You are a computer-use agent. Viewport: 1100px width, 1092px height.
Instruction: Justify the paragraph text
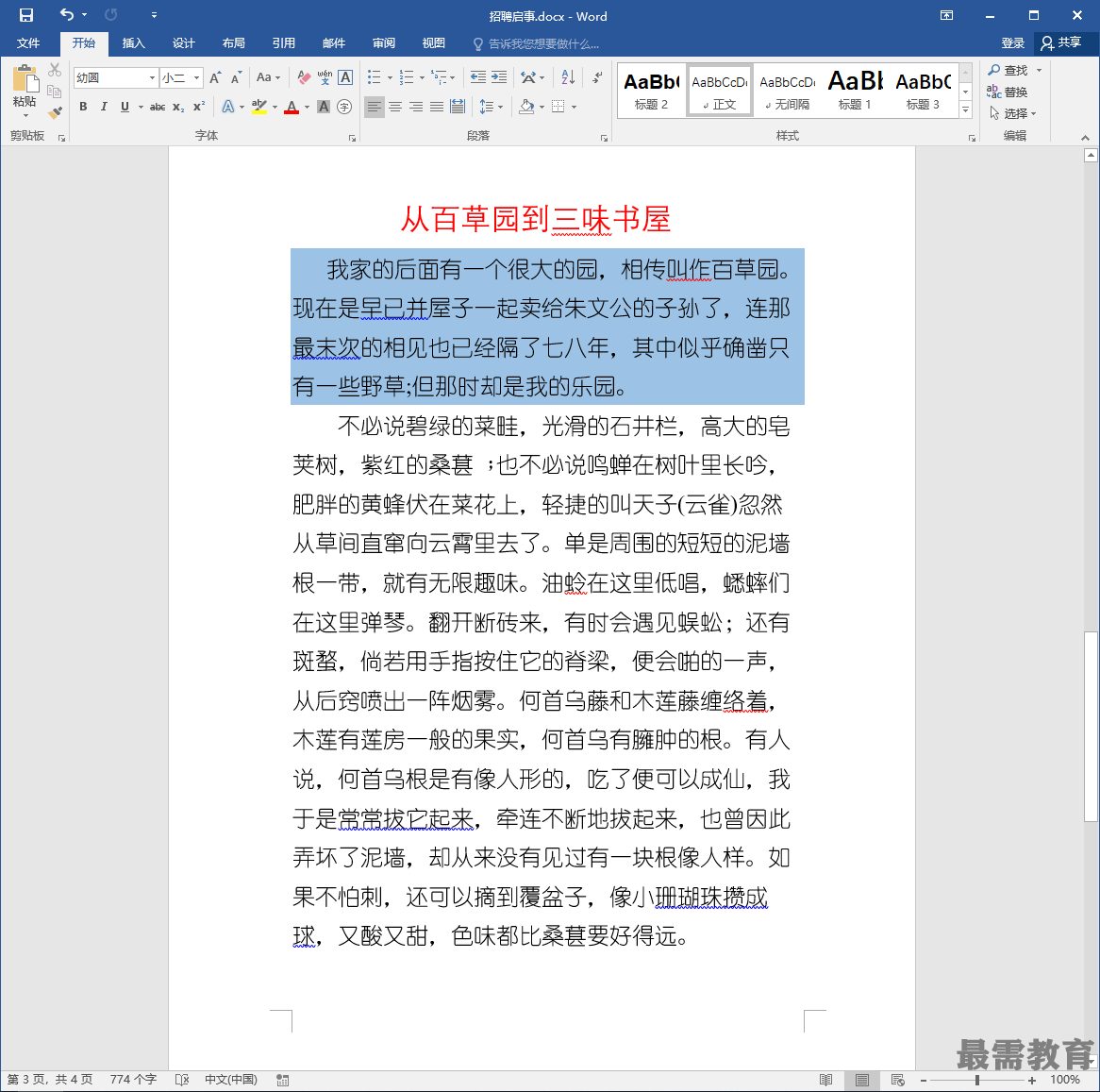pos(437,107)
